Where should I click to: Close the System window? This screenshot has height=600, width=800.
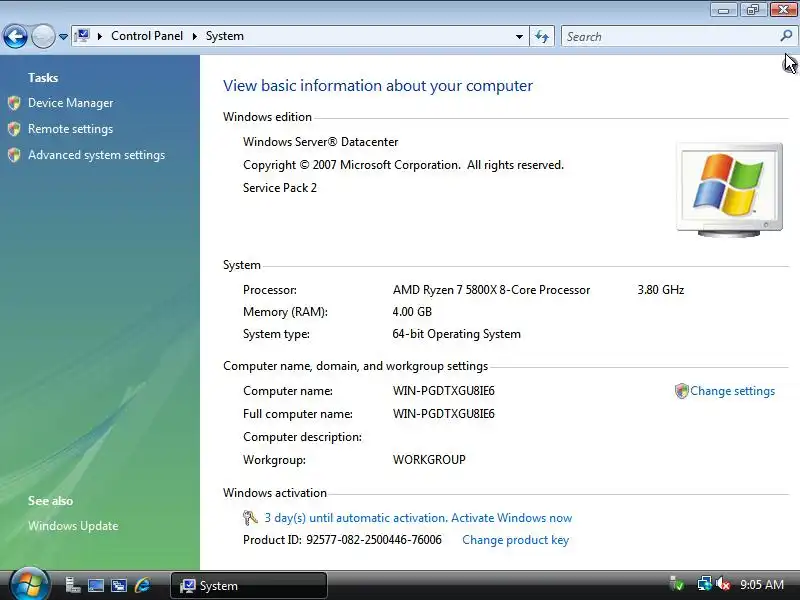point(783,10)
